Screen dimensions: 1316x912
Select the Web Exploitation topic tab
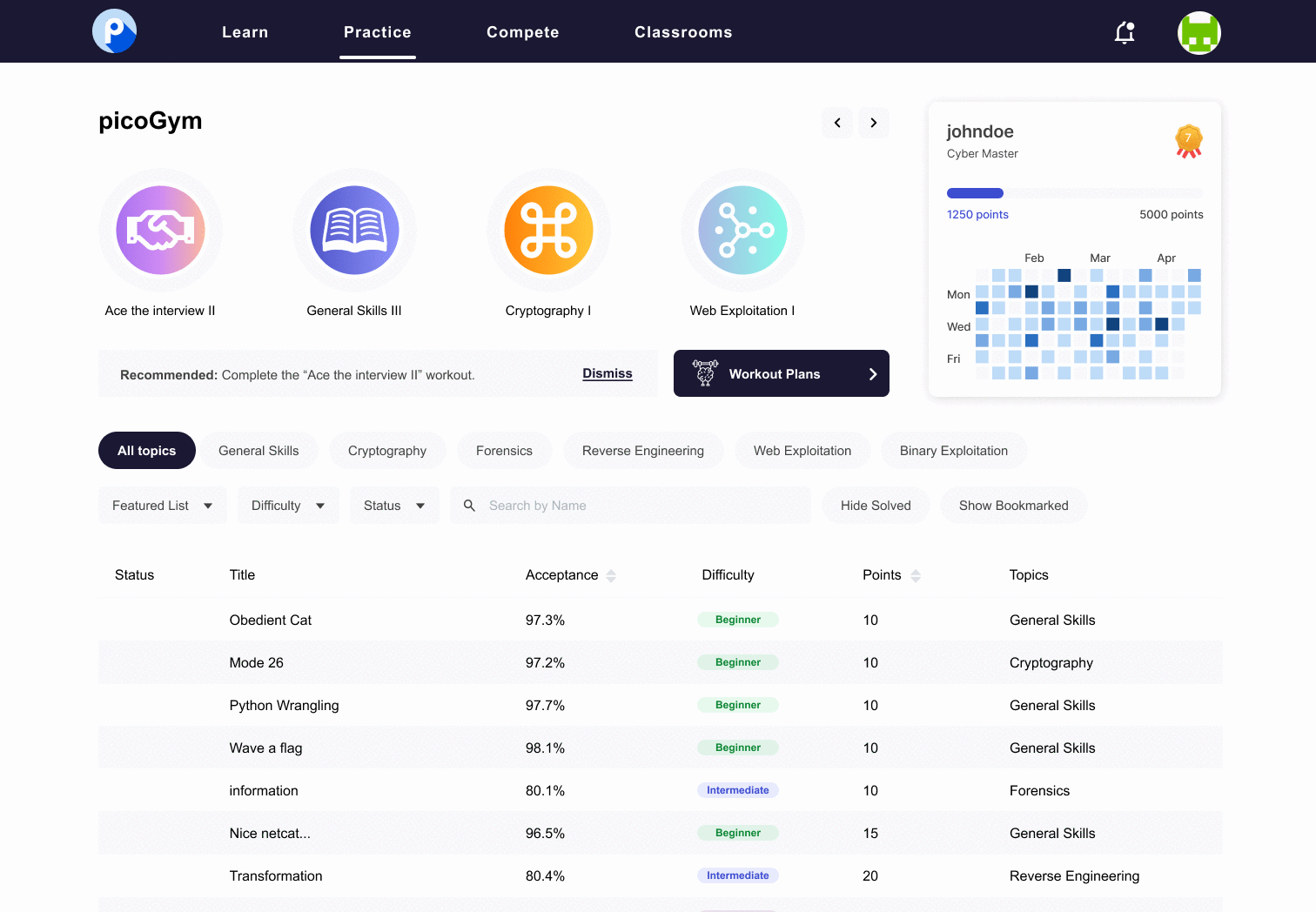802,451
